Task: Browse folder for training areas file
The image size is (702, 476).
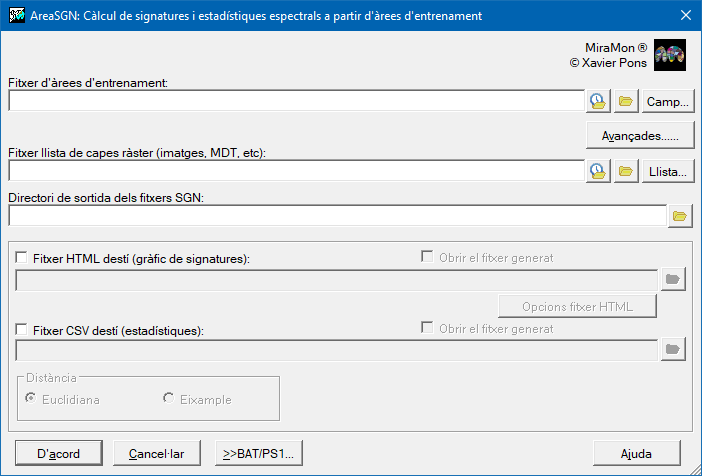Action: point(626,101)
